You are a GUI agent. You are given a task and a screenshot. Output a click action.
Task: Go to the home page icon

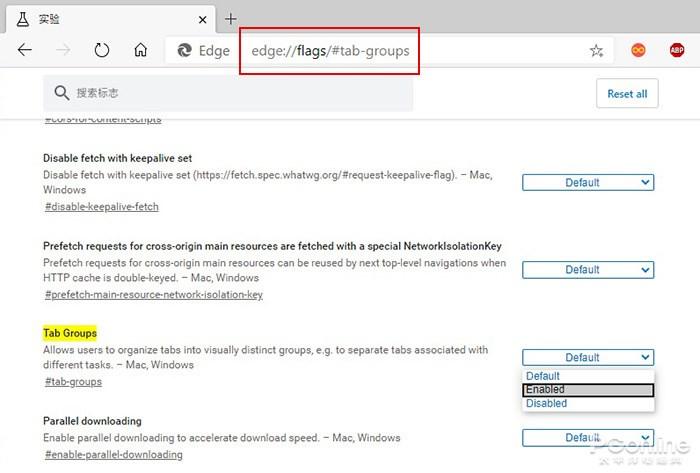pyautogui.click(x=141, y=50)
